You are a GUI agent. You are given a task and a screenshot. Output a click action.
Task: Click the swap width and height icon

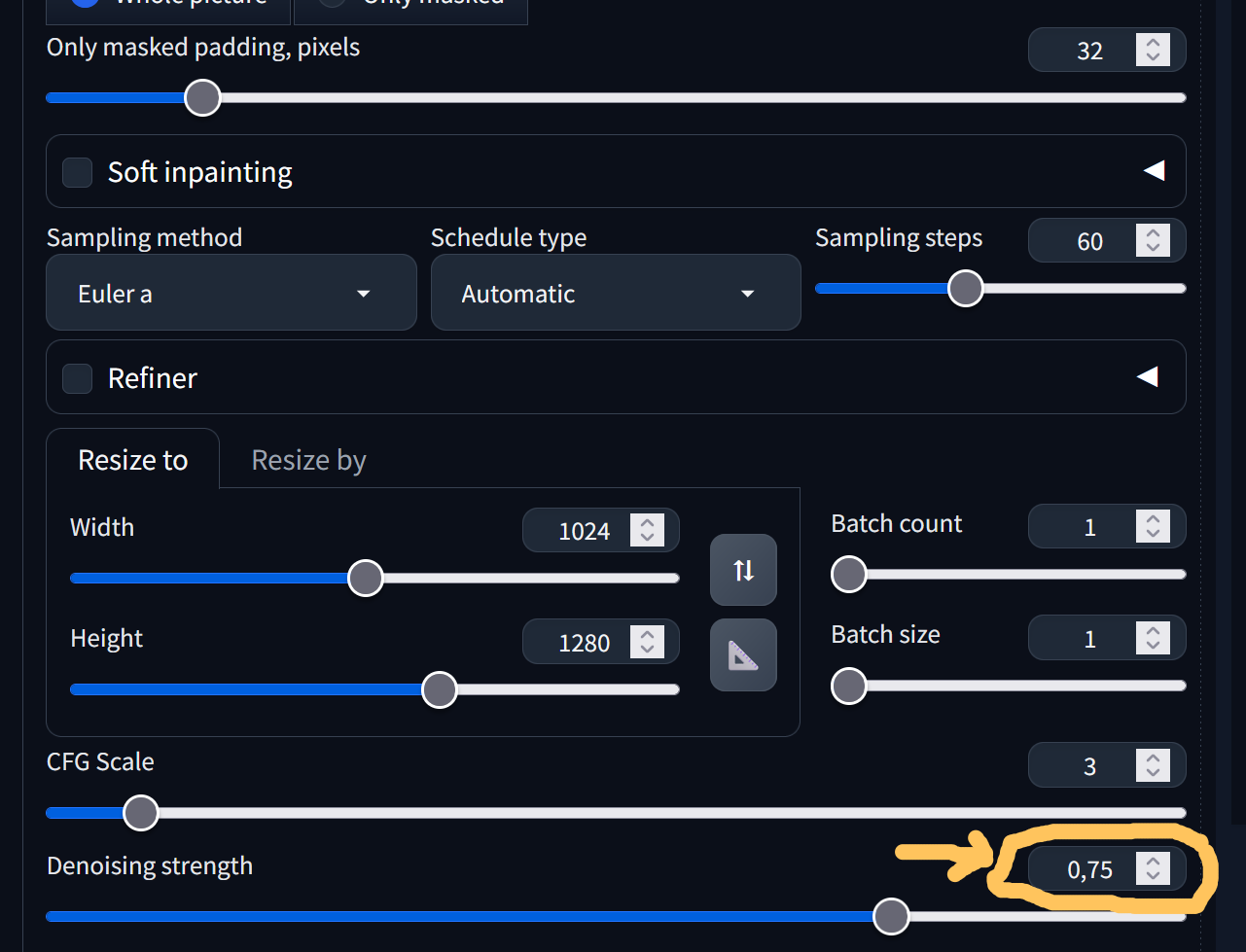pos(743,570)
